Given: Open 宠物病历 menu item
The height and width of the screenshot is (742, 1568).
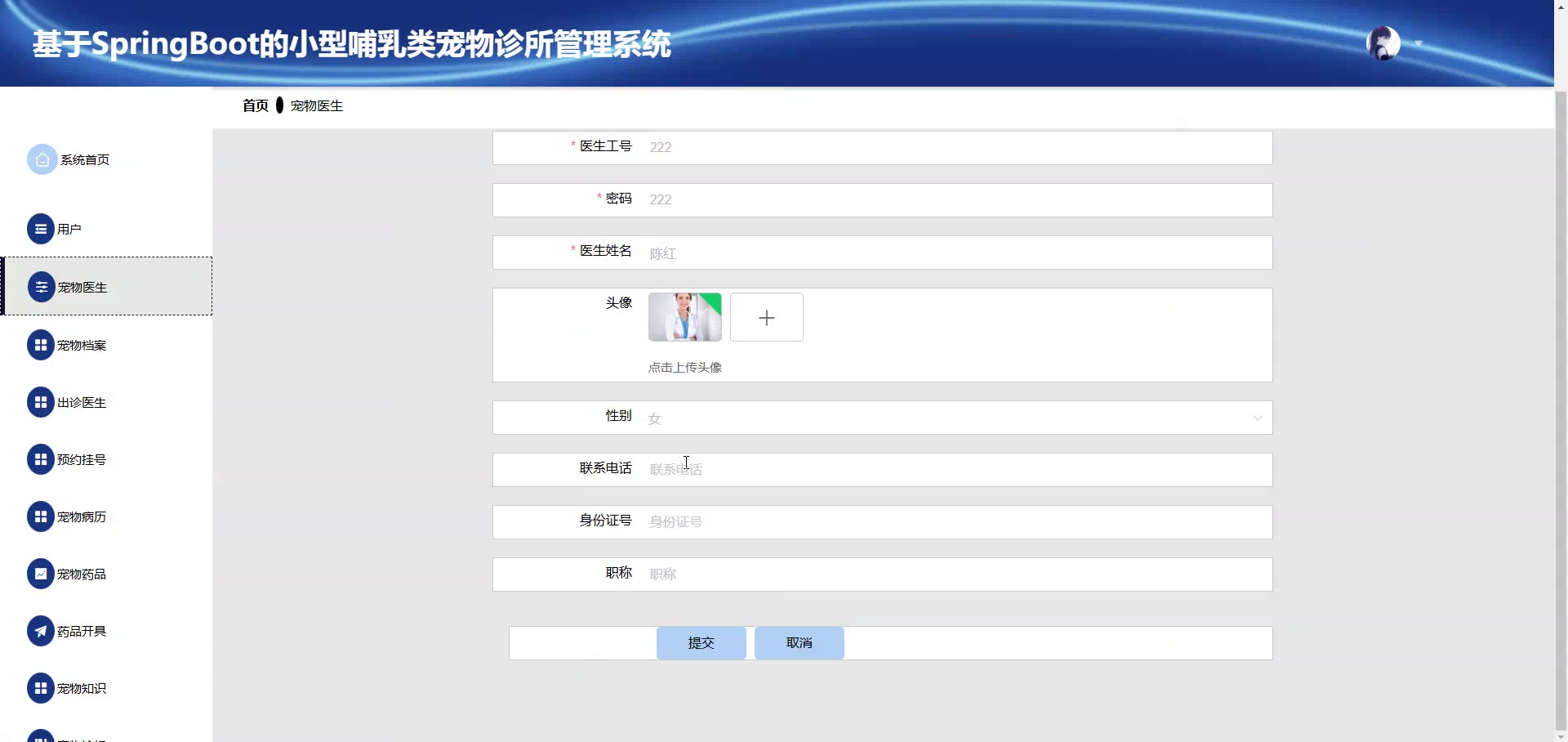Looking at the screenshot, I should (x=106, y=516).
